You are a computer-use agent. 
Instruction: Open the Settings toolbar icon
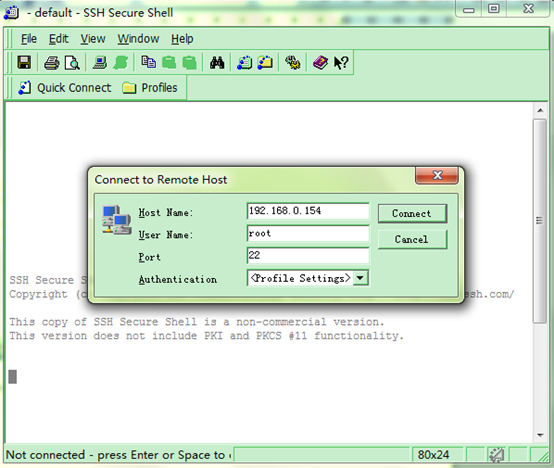click(x=293, y=63)
